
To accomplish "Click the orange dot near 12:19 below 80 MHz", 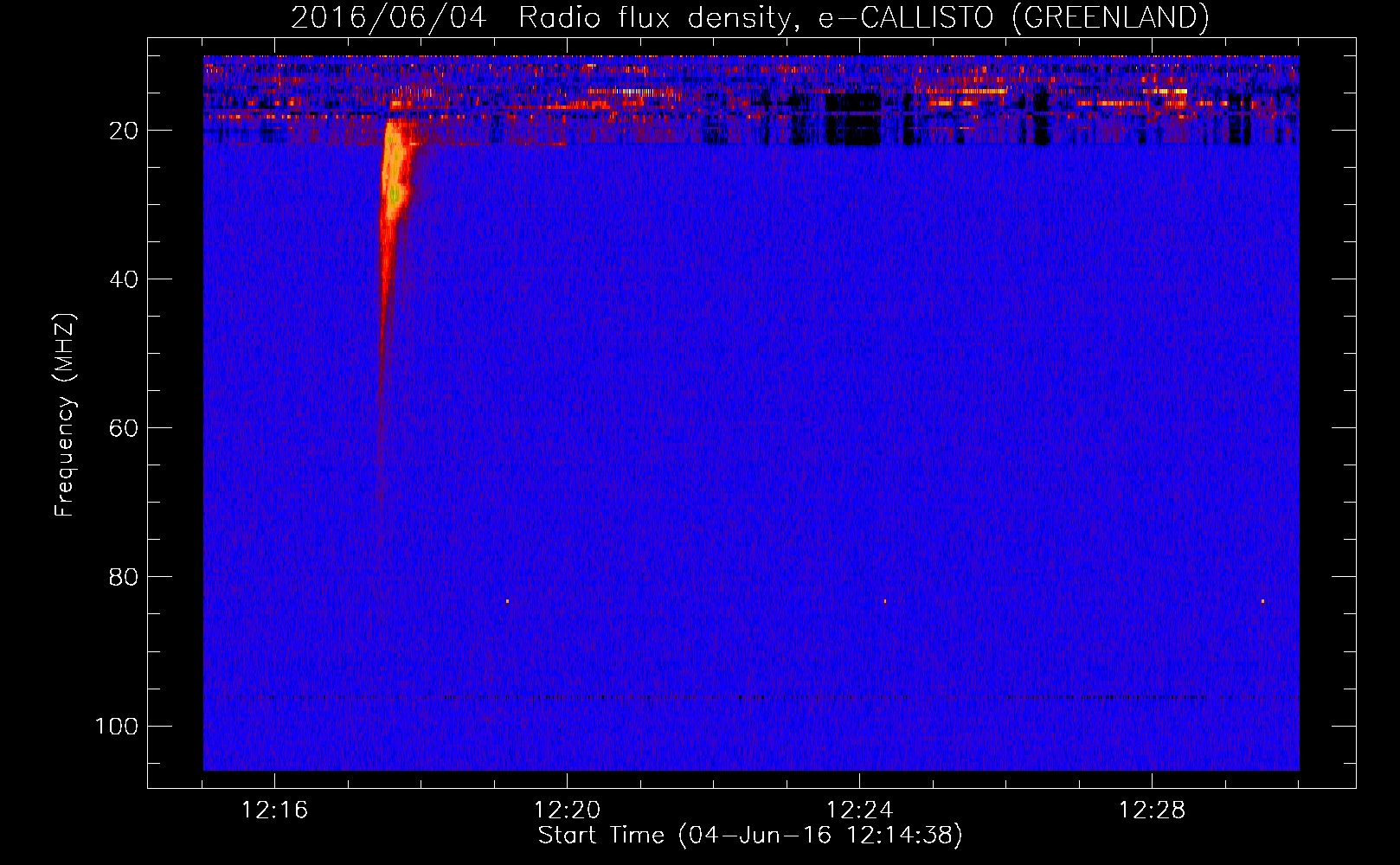I will pyautogui.click(x=507, y=600).
